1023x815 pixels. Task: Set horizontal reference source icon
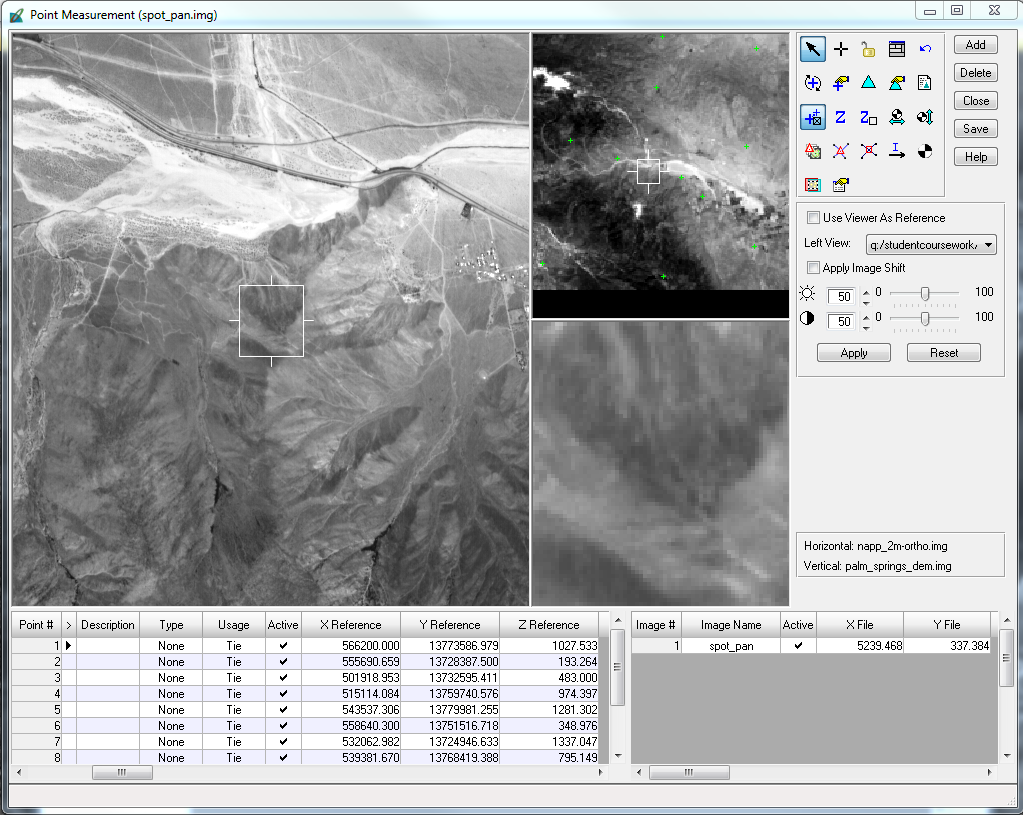tap(897, 117)
